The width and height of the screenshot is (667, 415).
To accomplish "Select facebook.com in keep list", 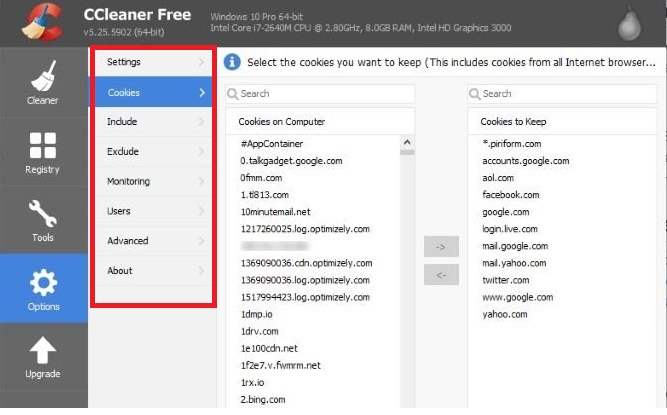I will (x=511, y=195).
